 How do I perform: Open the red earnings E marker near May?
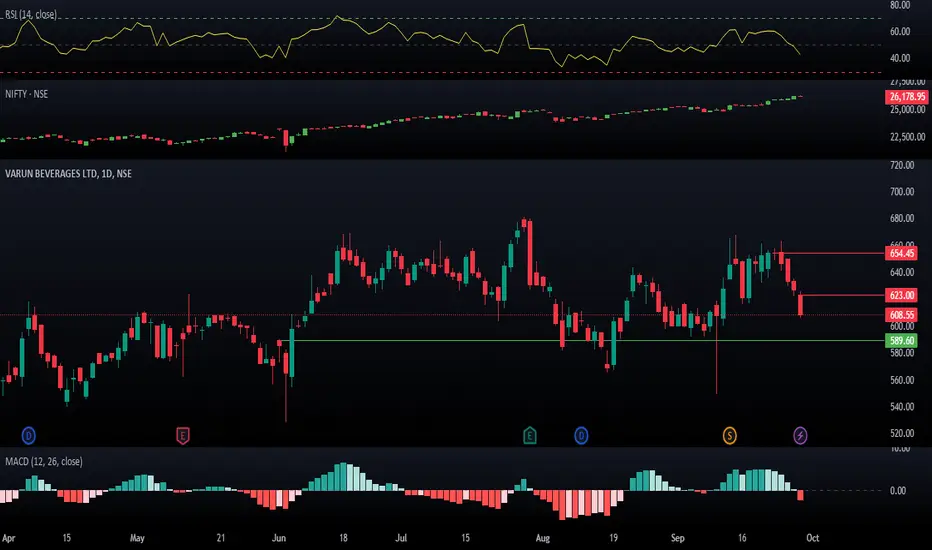tap(182, 436)
